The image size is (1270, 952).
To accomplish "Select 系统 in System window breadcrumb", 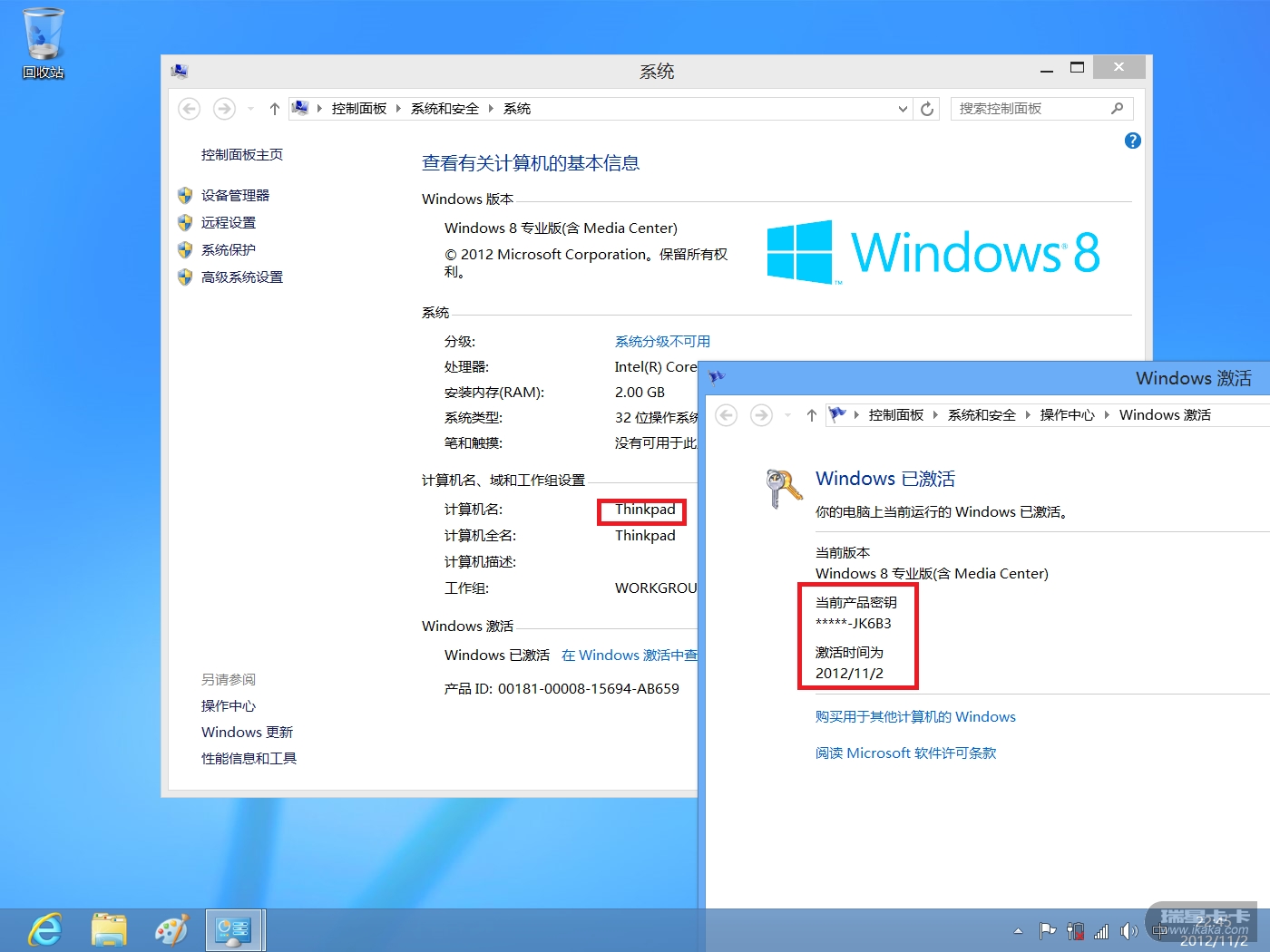I will (517, 109).
